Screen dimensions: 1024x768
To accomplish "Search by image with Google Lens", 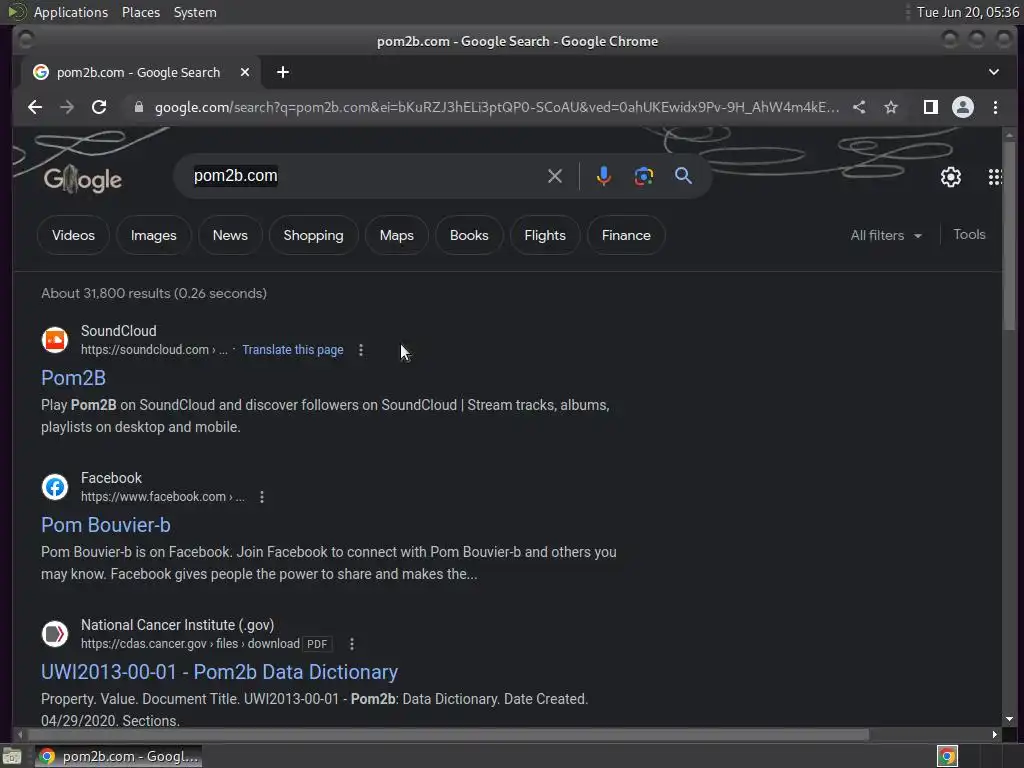I will click(x=643, y=176).
